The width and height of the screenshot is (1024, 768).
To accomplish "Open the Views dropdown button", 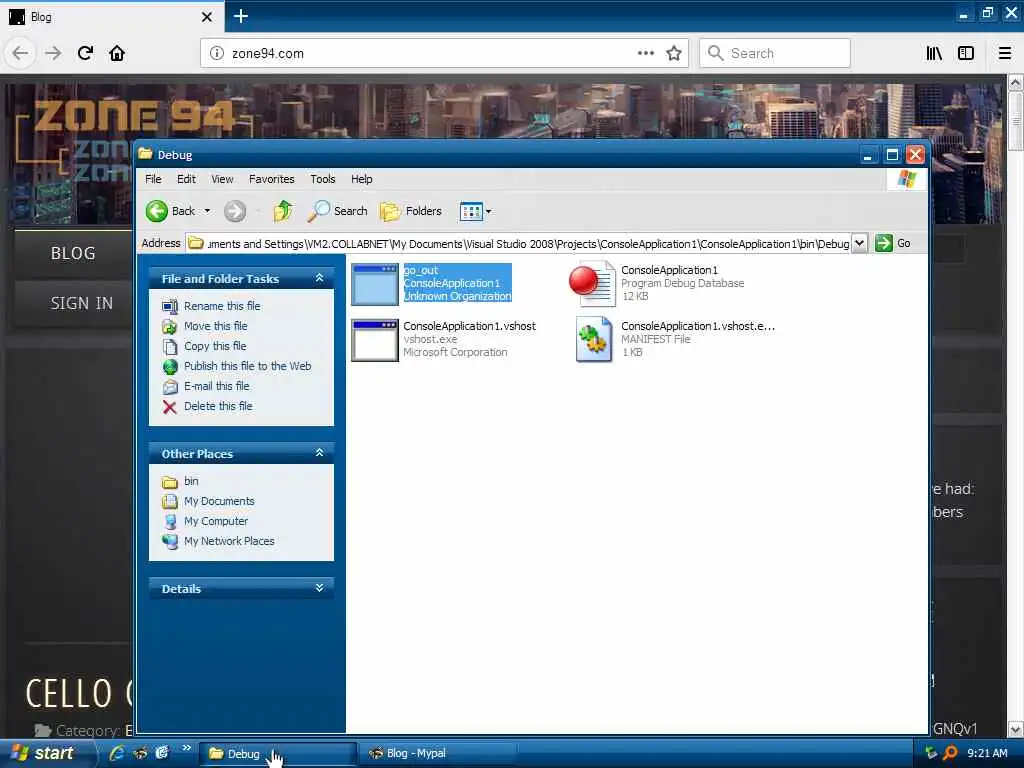I will click(x=475, y=211).
